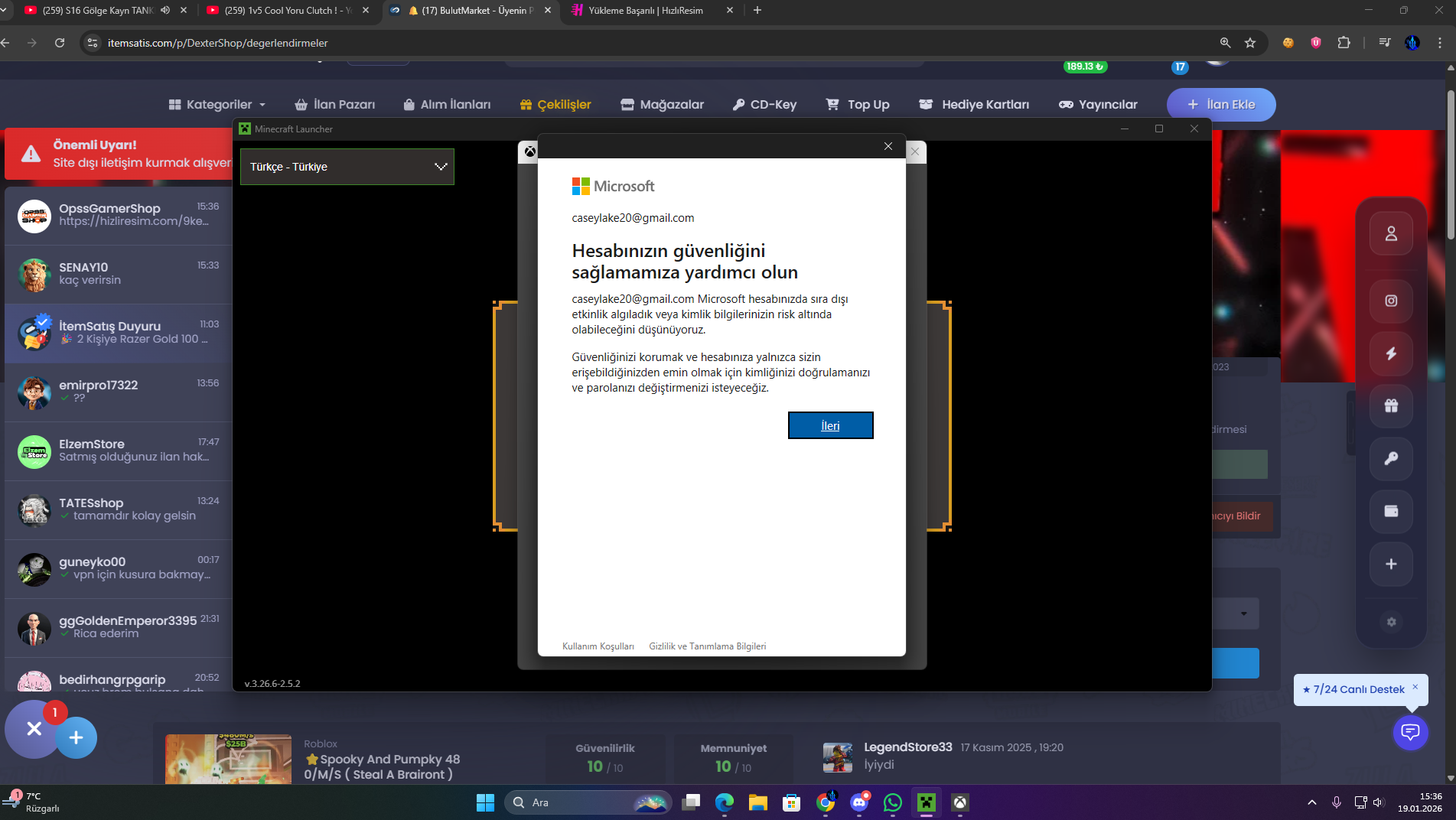
Task: Open Mağazalar in the site menu
Action: [x=663, y=105]
